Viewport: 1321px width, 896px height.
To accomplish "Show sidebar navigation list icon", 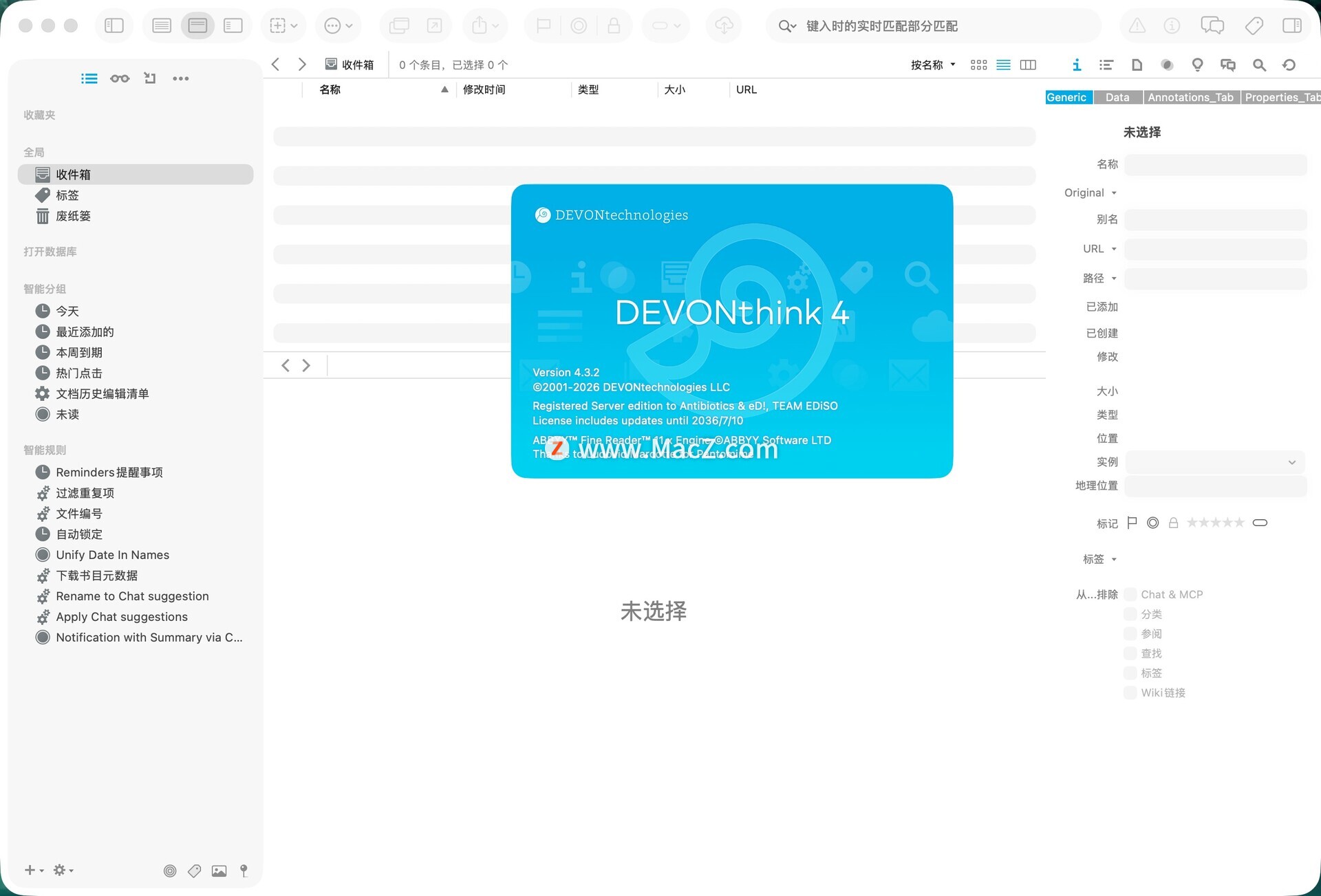I will click(x=89, y=78).
